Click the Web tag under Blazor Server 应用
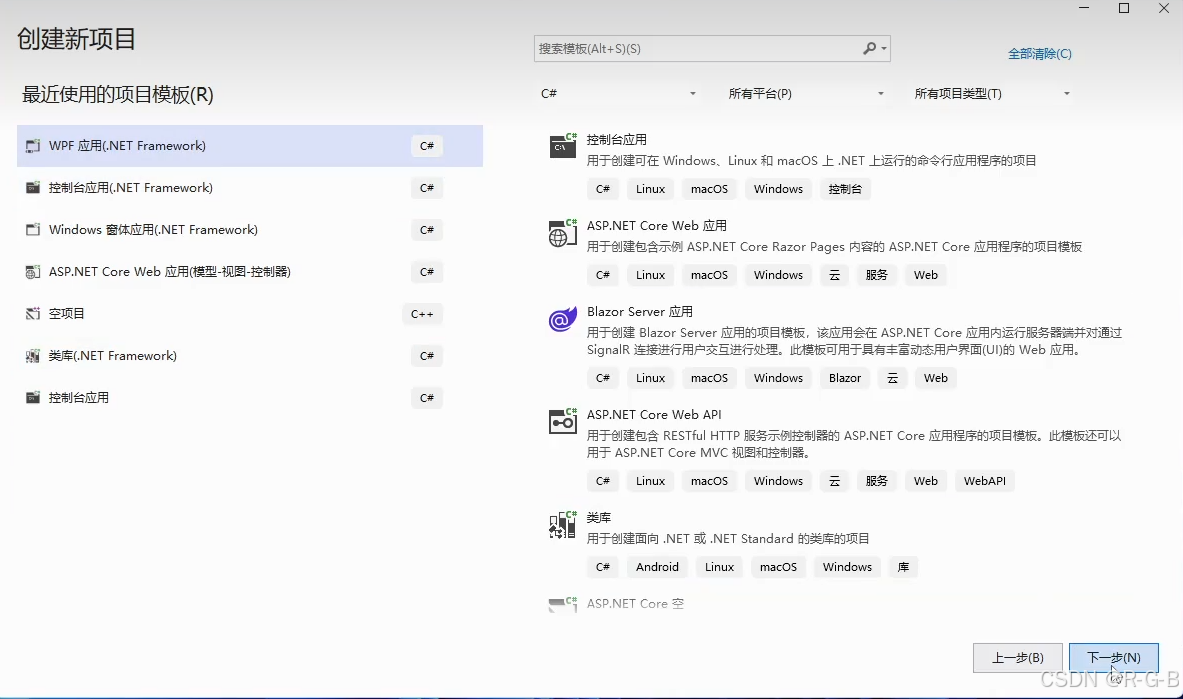The height and width of the screenshot is (699, 1183). point(936,378)
